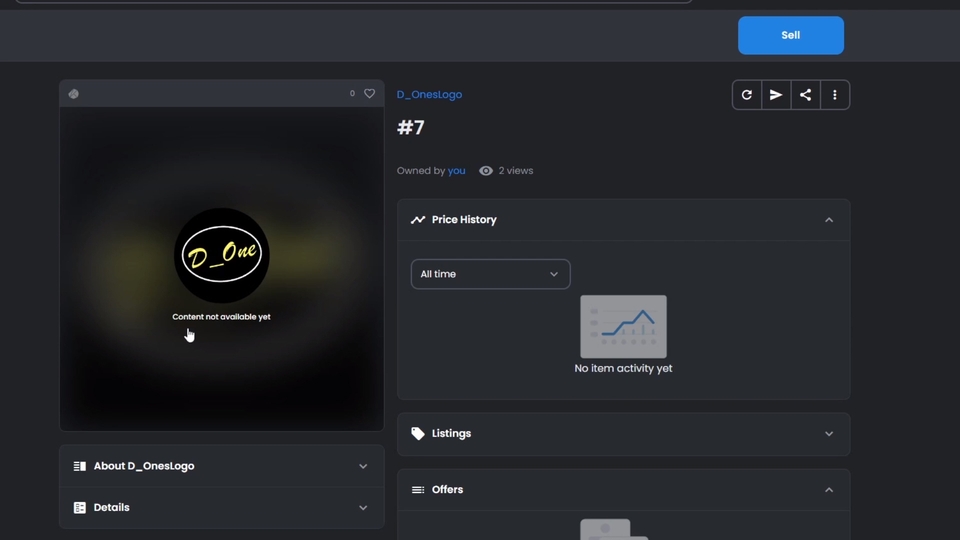The height and width of the screenshot is (540, 960).
Task: Click the "Content not available yet" text
Action: [221, 317]
